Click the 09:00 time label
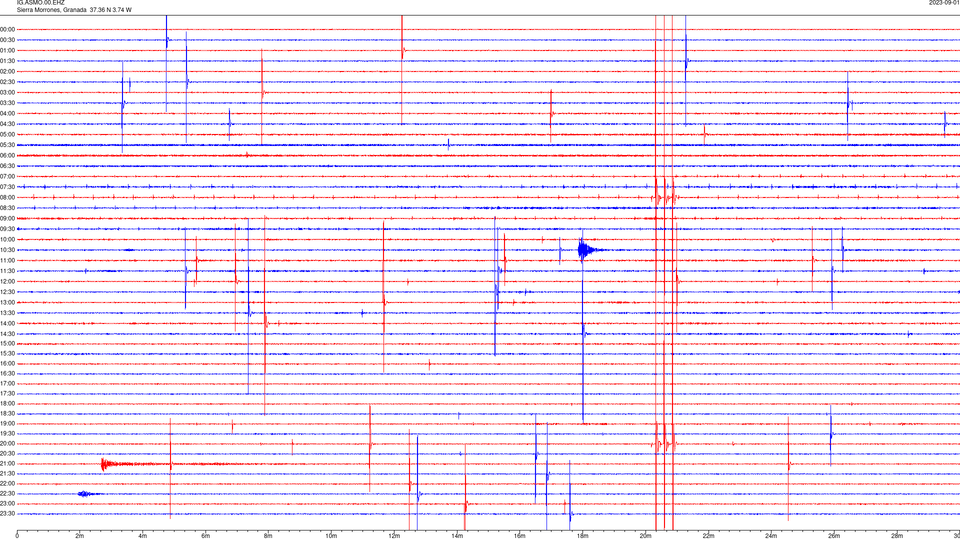 8,219
